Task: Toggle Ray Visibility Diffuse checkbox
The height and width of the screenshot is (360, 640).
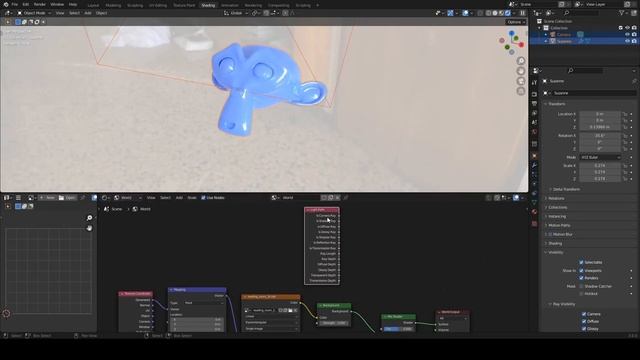Action: (x=584, y=322)
